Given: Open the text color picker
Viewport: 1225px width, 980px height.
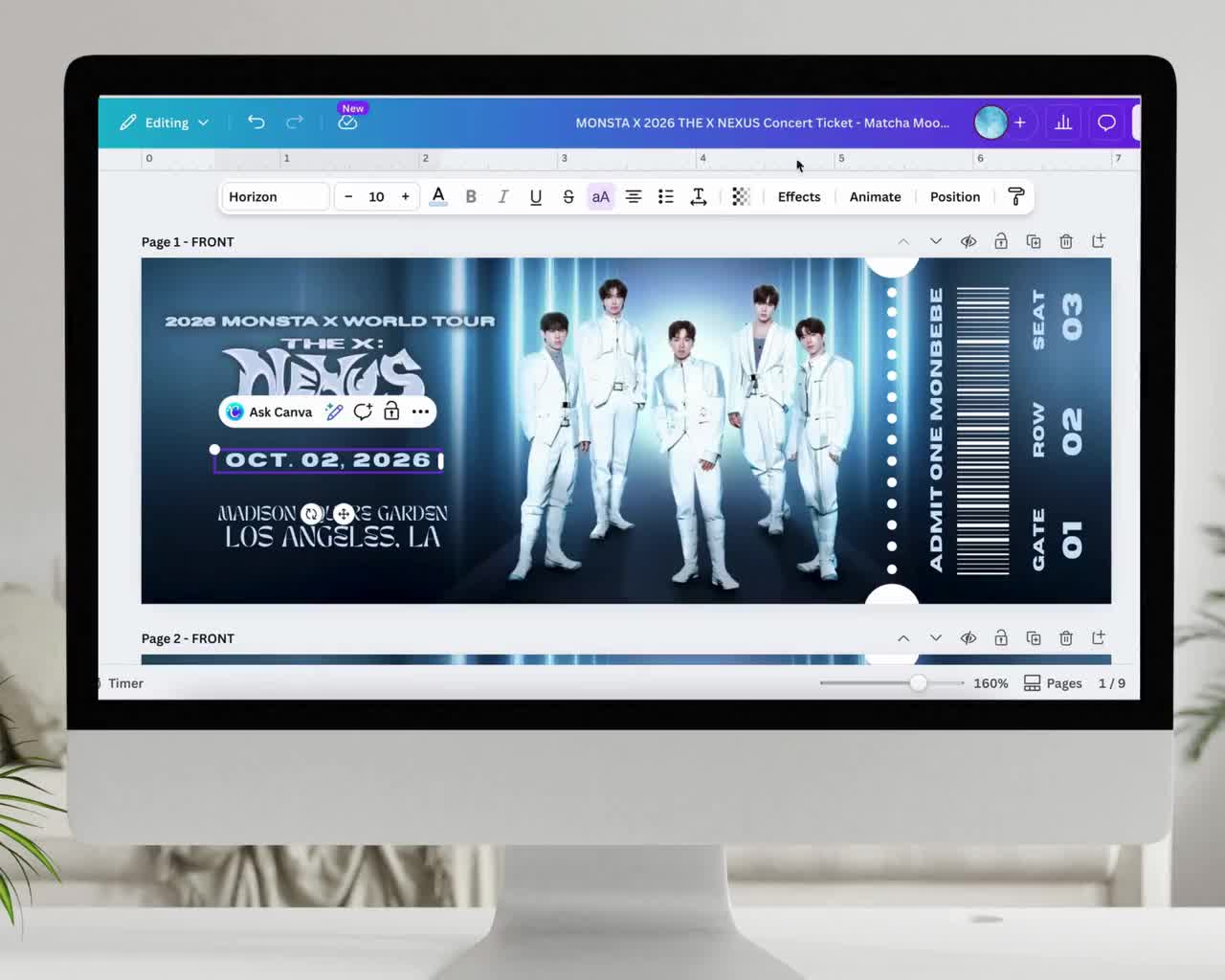Looking at the screenshot, I should [x=438, y=196].
